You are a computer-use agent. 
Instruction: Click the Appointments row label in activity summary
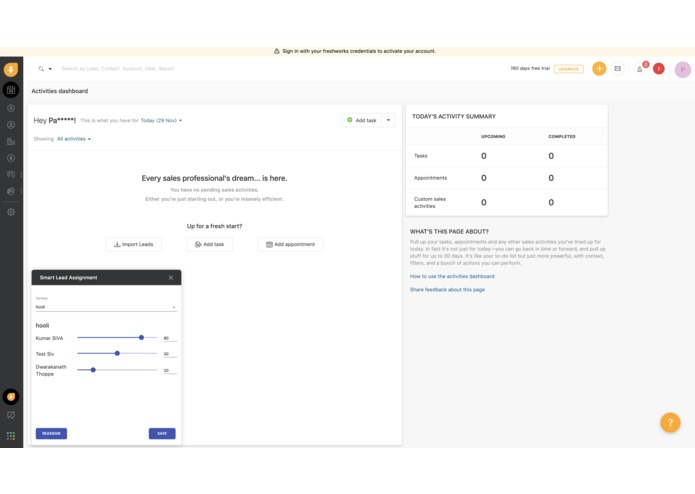(x=430, y=178)
